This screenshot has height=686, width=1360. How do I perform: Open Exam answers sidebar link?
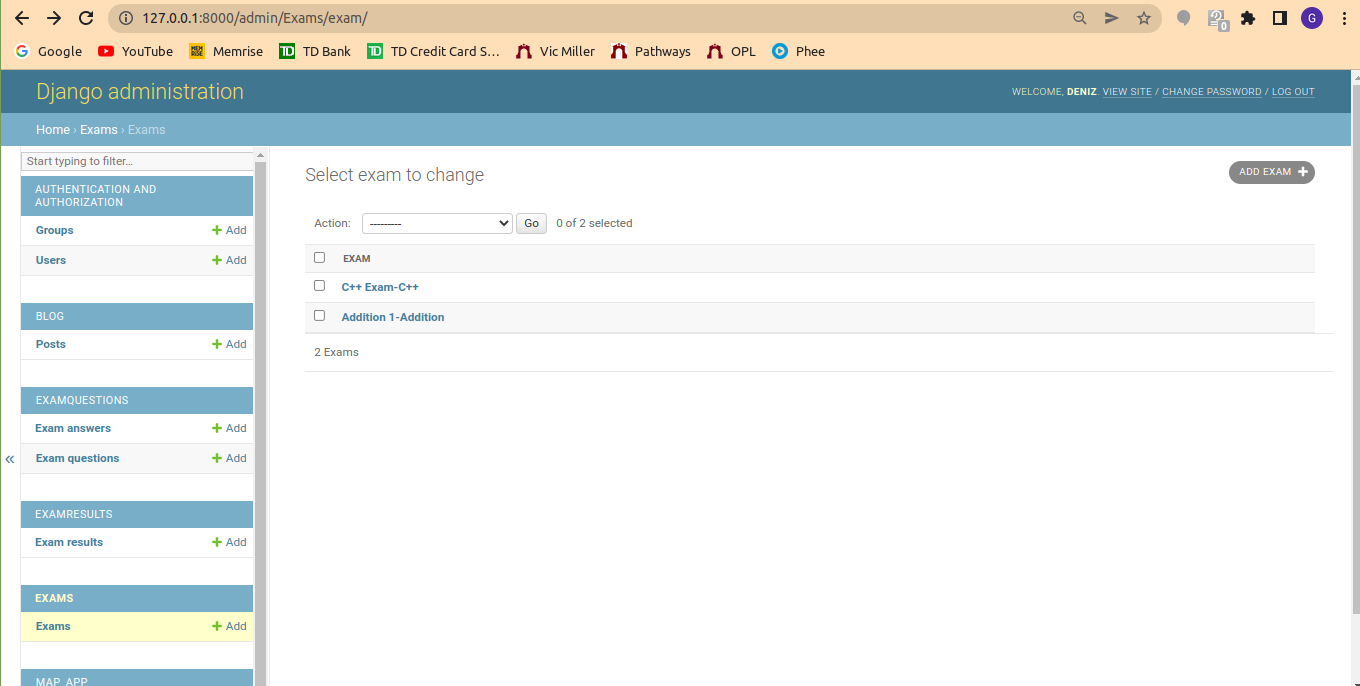[73, 428]
